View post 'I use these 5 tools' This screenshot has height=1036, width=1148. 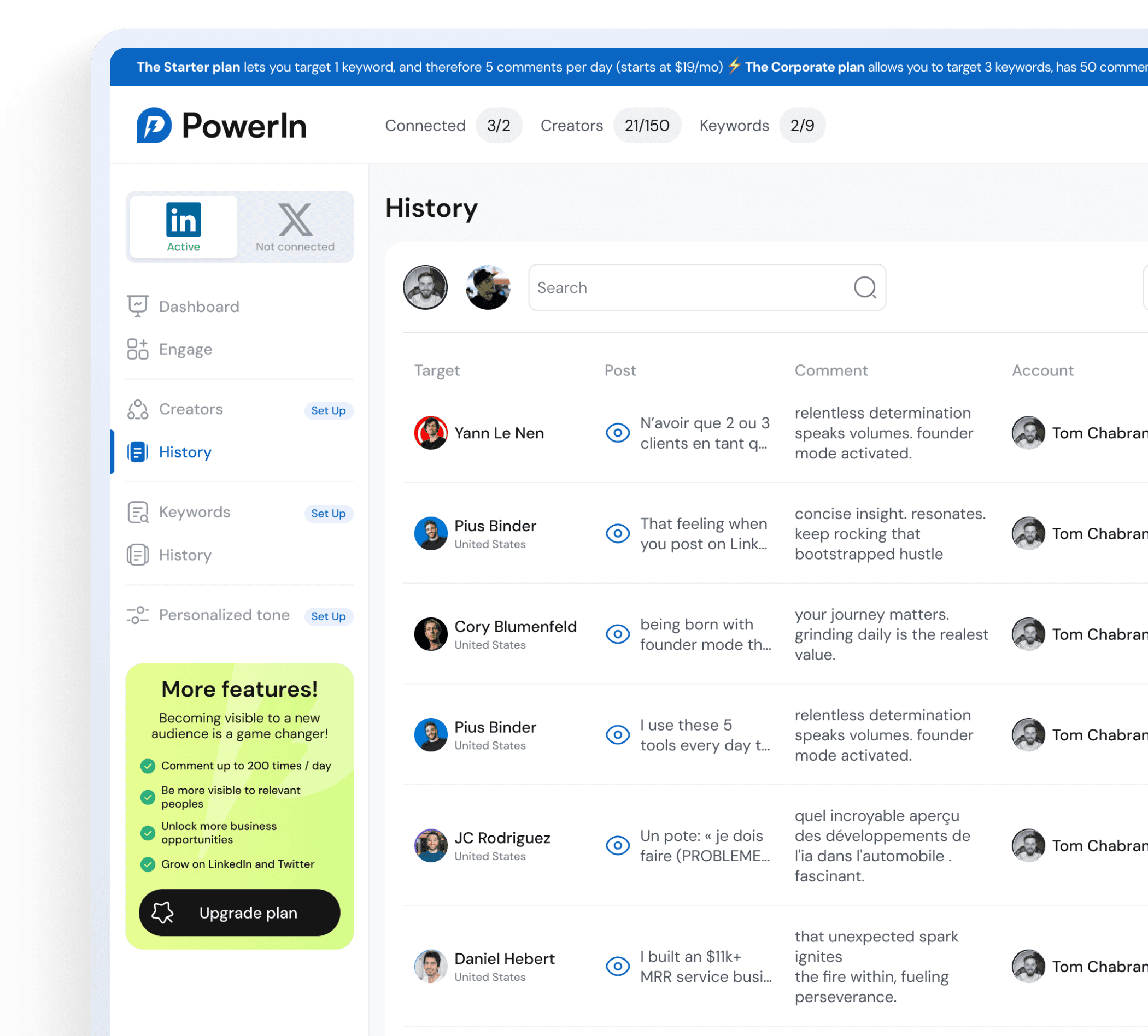pos(617,735)
